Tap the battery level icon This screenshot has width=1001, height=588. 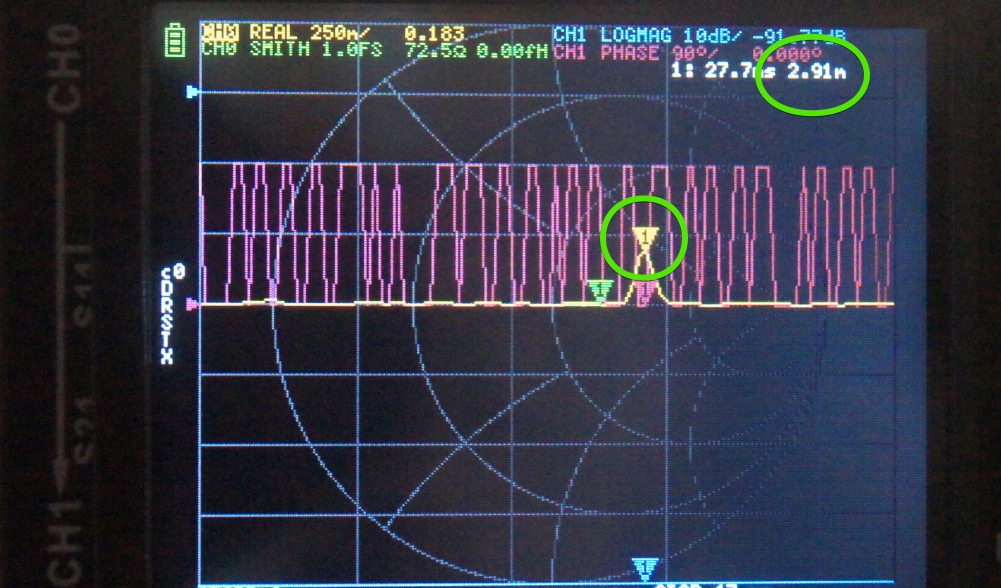[x=175, y=41]
